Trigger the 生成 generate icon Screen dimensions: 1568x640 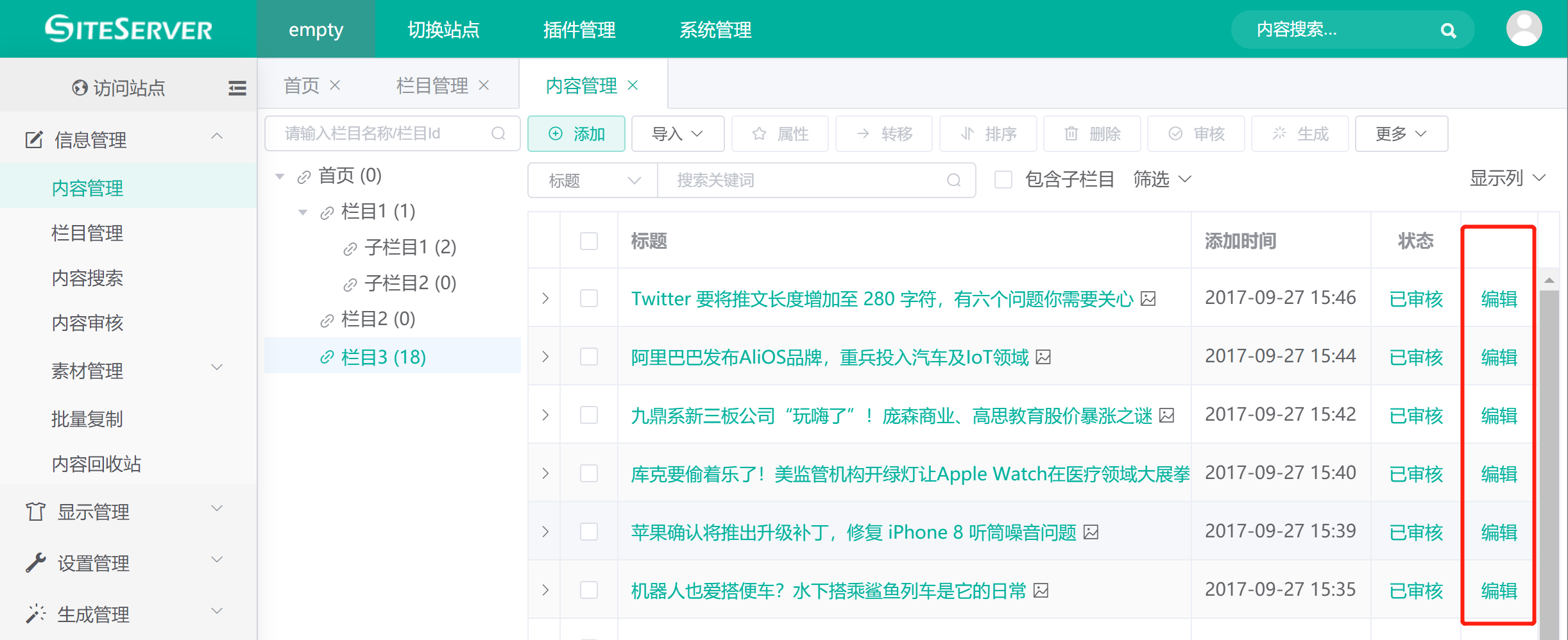point(1279,134)
